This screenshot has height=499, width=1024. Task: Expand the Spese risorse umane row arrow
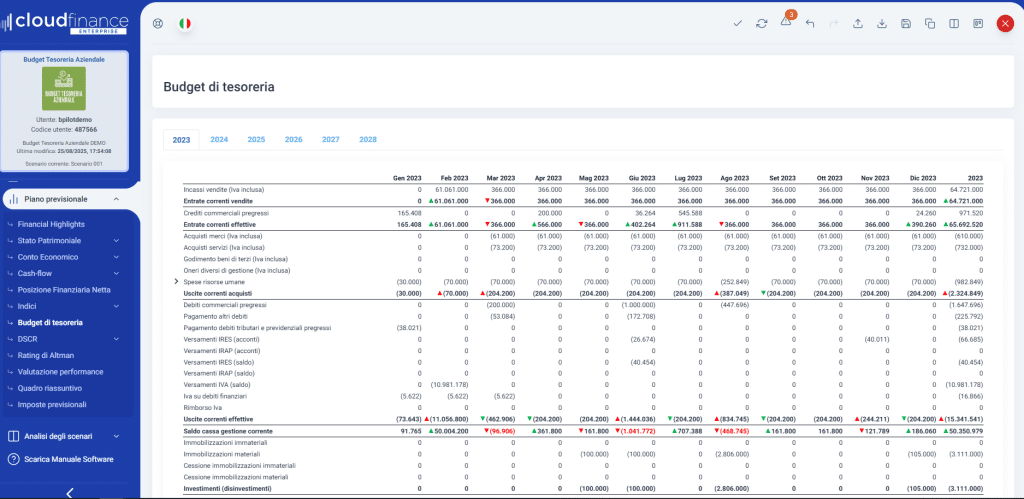[176, 282]
